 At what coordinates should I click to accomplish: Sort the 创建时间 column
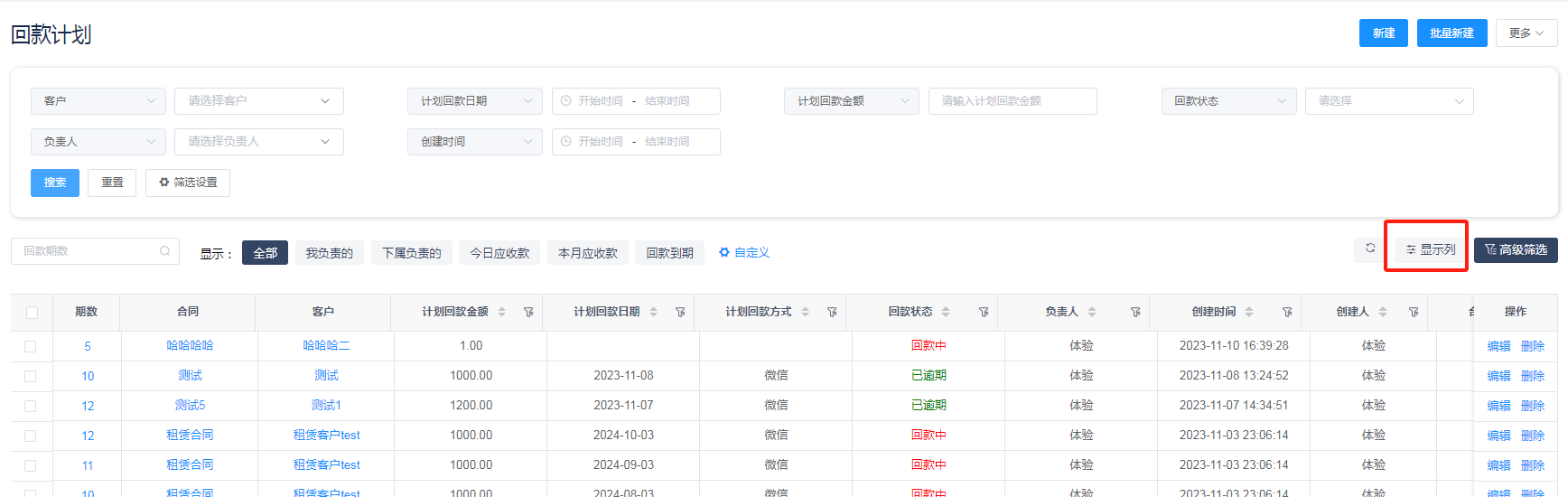tap(1249, 312)
